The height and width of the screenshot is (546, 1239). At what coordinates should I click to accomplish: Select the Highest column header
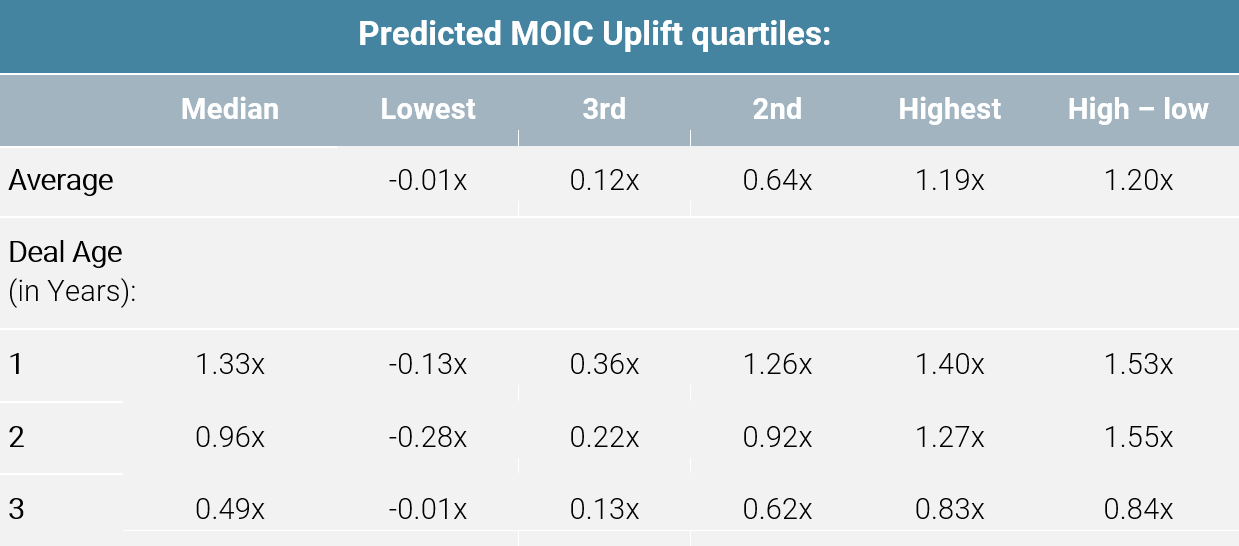949,109
